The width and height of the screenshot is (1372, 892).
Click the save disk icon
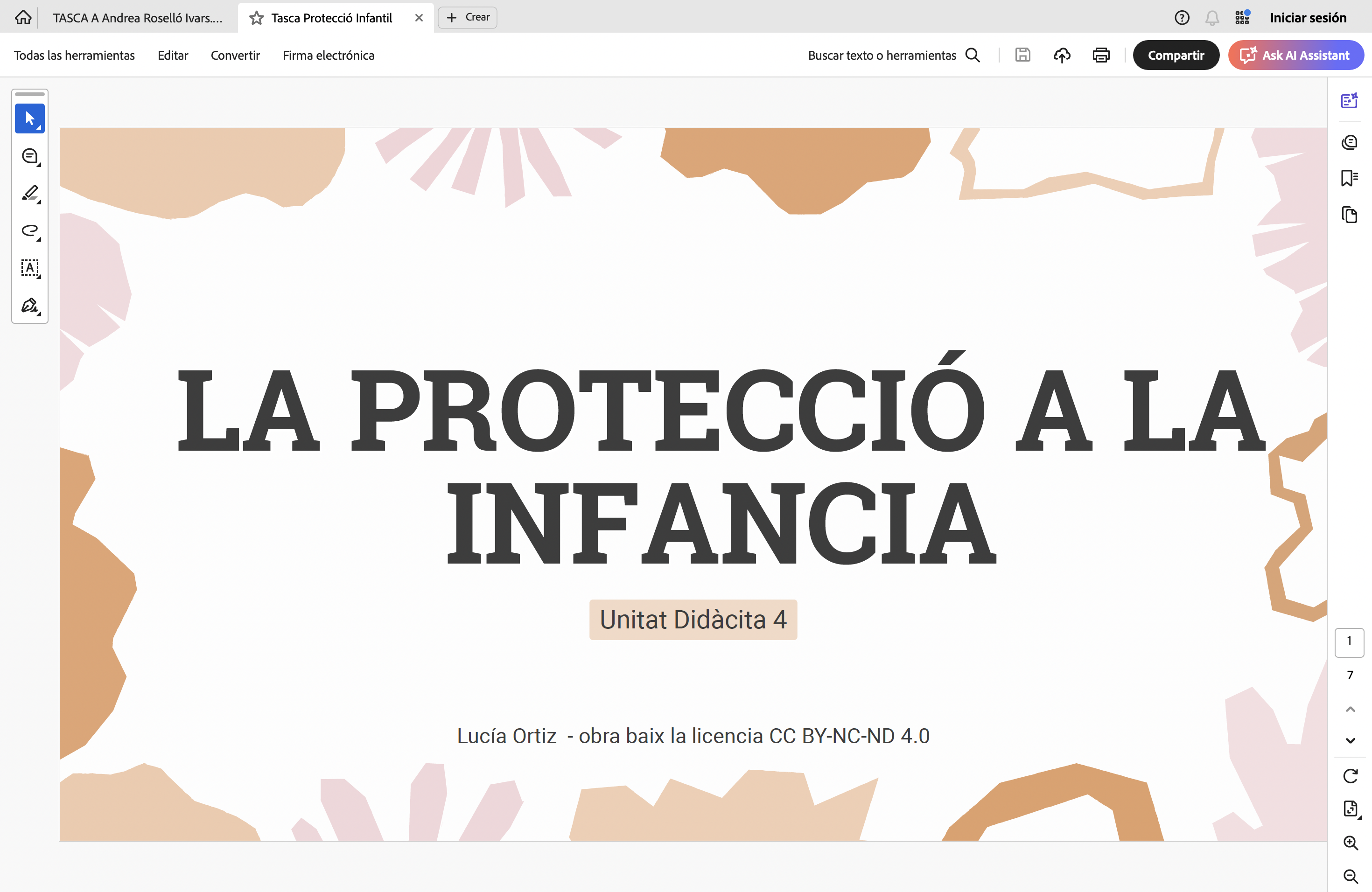[1022, 56]
